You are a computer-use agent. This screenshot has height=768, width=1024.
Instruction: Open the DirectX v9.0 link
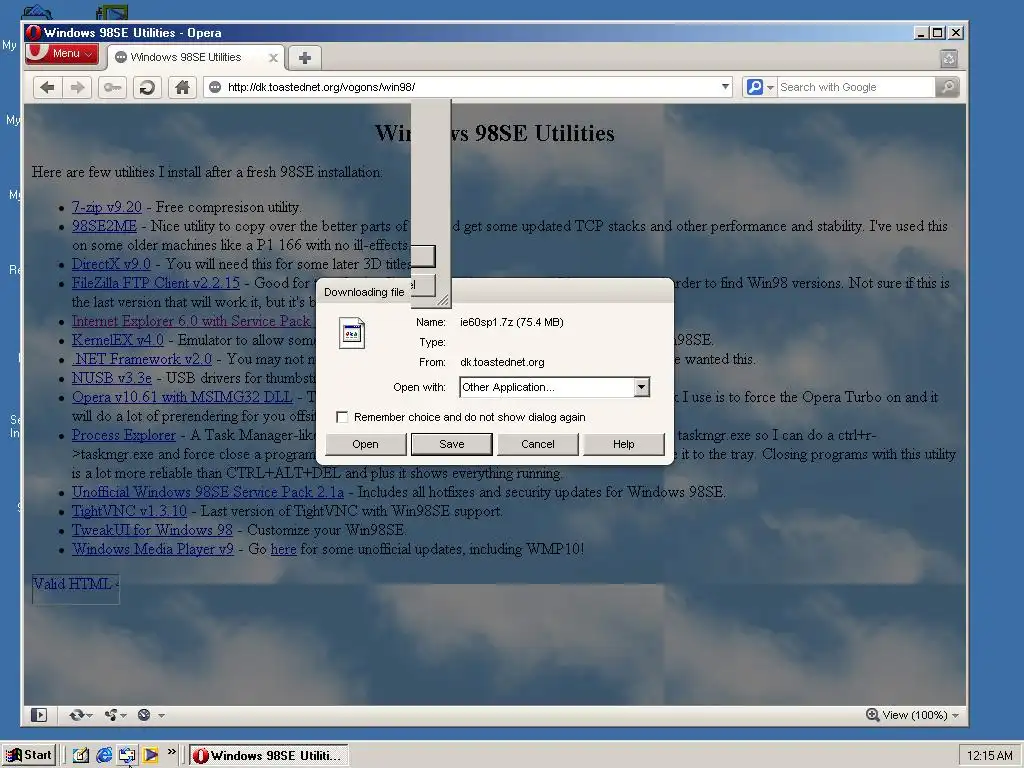[111, 264]
